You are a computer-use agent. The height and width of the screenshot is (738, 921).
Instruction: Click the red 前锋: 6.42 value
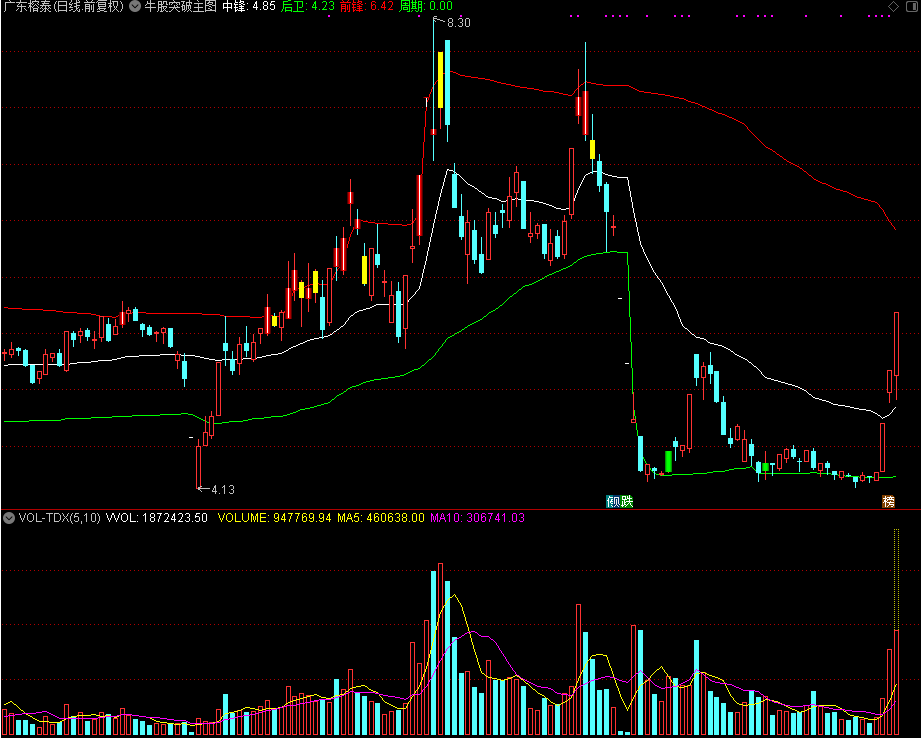click(x=367, y=7)
